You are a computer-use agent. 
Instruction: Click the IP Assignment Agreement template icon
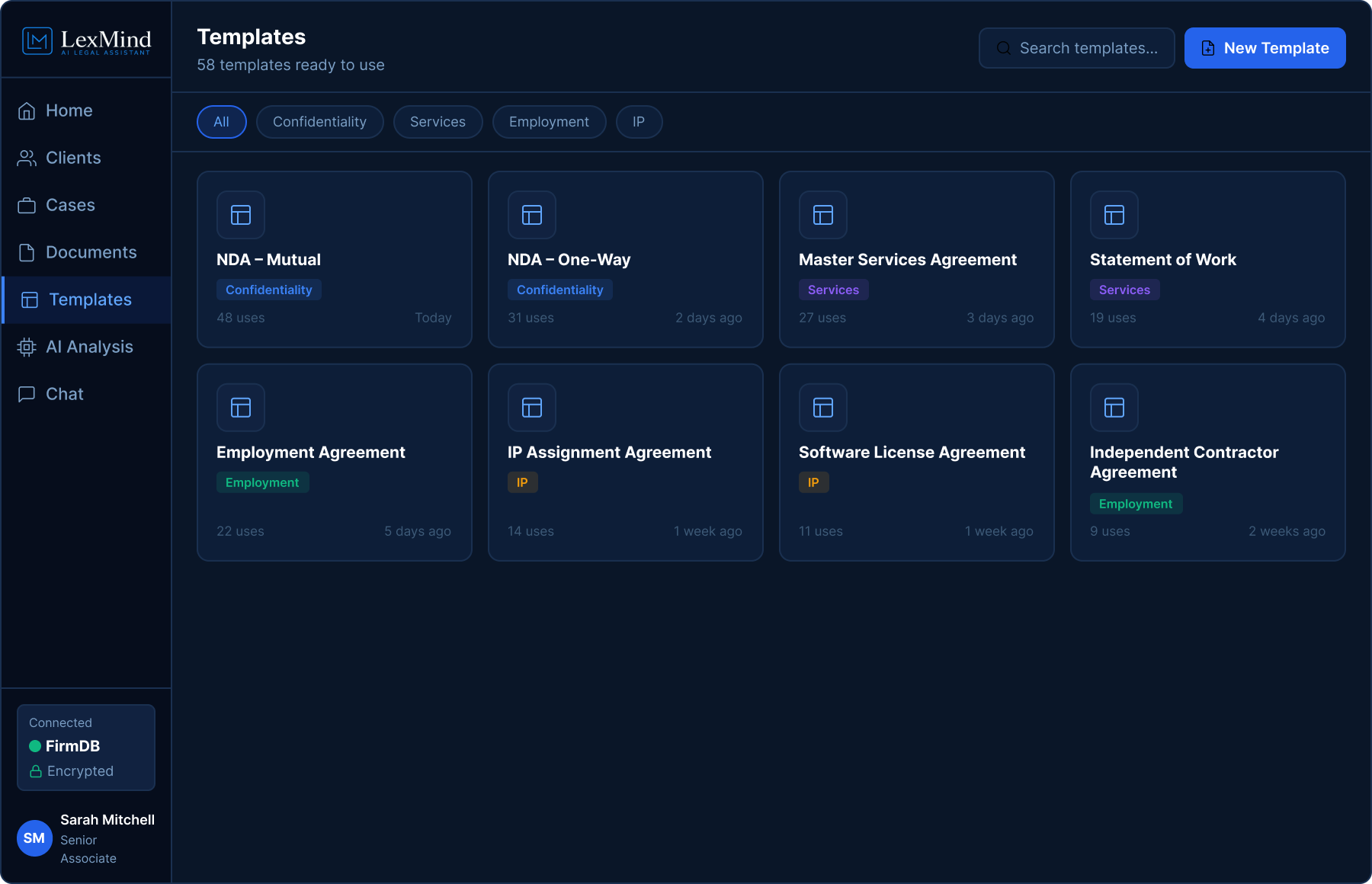(x=532, y=408)
